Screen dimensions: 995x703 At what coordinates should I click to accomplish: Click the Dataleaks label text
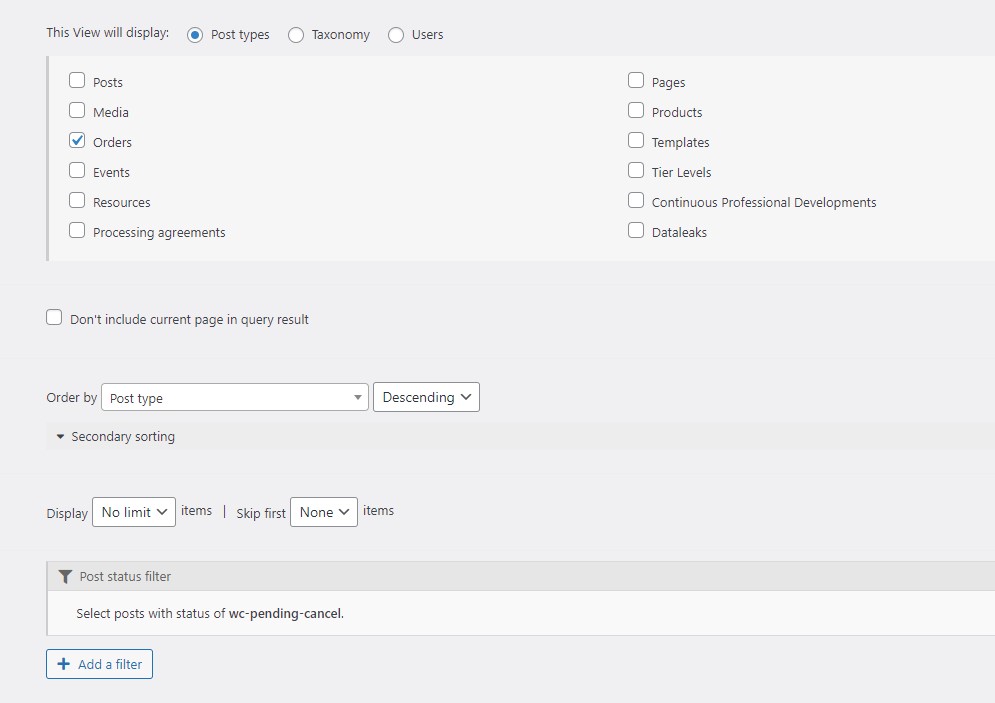679,232
